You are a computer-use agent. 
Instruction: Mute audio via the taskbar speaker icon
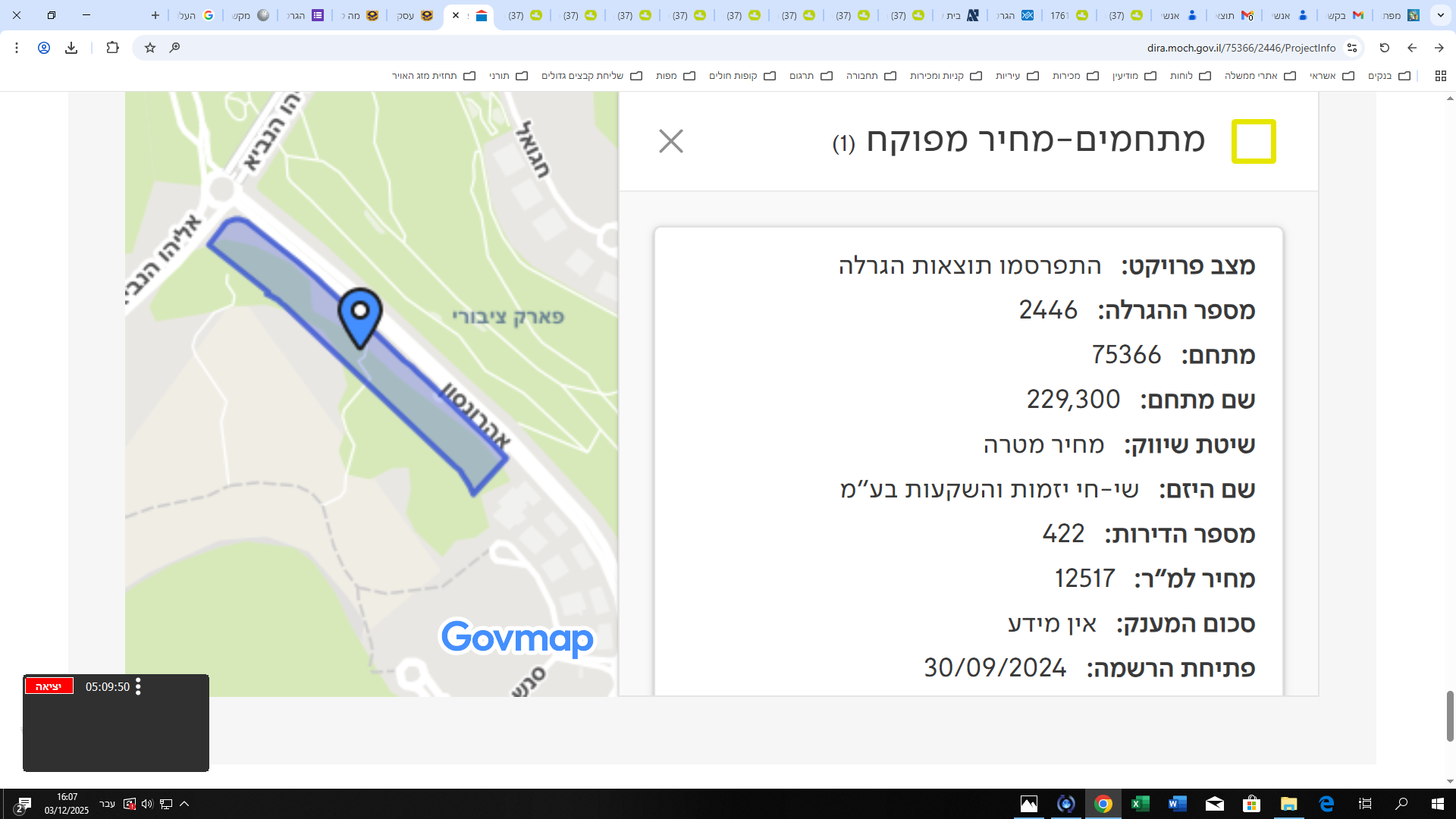click(147, 805)
